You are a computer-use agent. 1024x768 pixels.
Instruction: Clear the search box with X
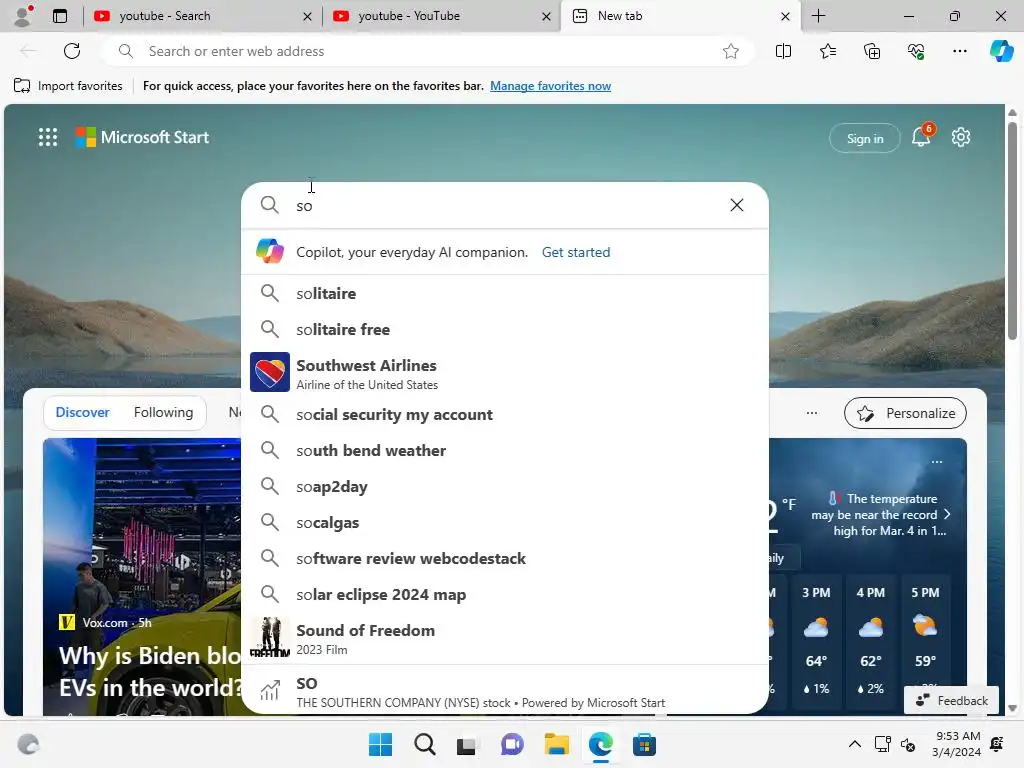click(x=737, y=205)
